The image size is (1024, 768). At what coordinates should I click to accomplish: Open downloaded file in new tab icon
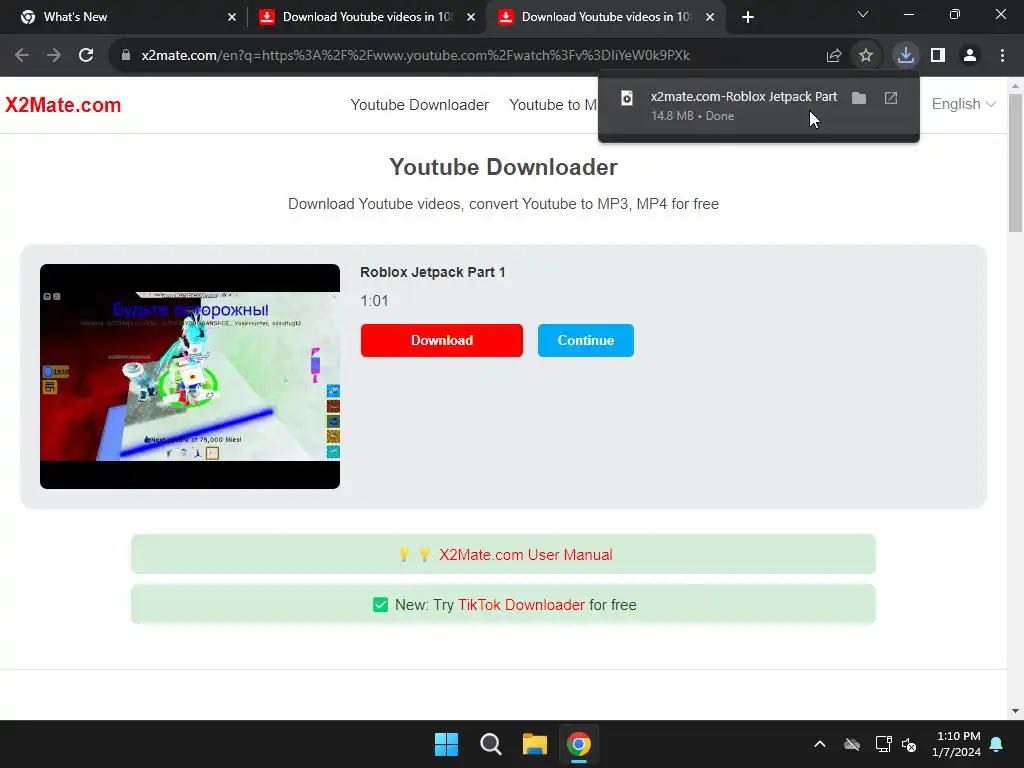pyautogui.click(x=891, y=98)
